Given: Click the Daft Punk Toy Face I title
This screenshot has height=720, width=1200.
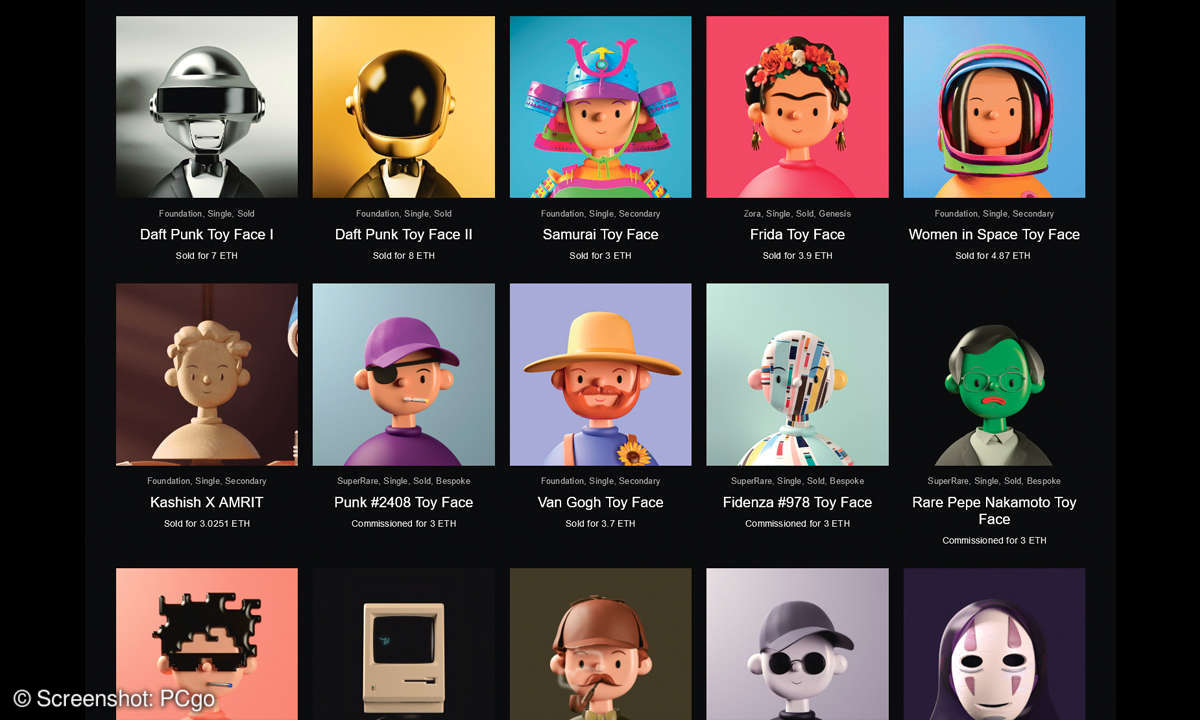Looking at the screenshot, I should (x=206, y=235).
